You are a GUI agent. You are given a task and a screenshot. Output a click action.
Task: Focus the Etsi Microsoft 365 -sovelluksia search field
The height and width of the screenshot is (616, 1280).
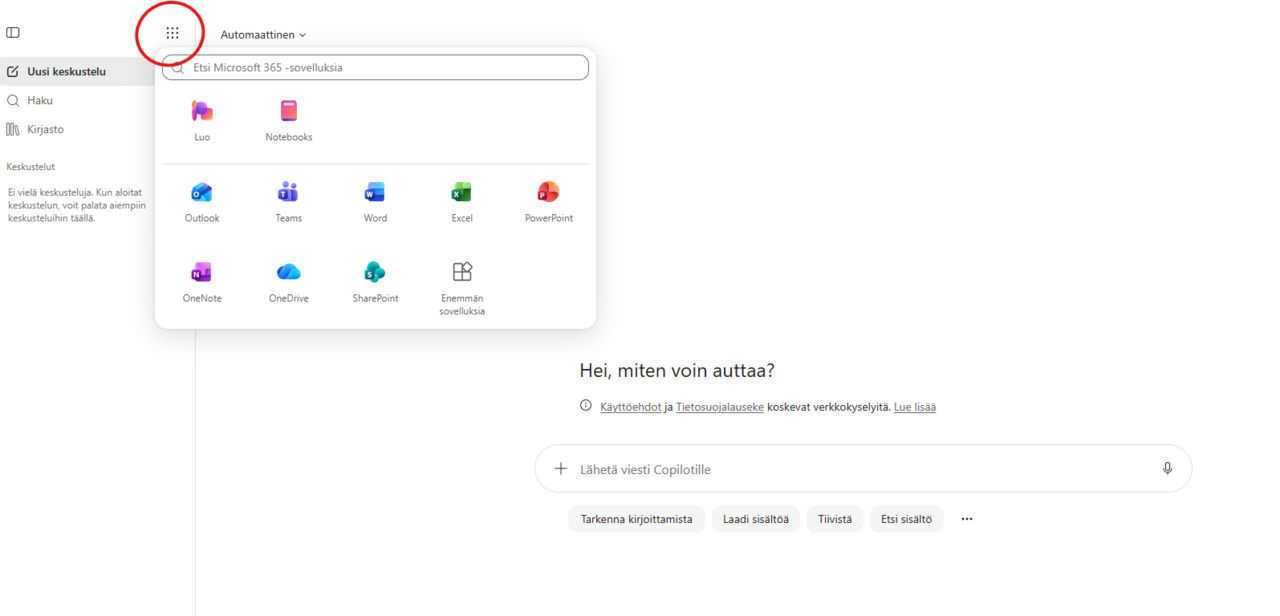pos(375,68)
